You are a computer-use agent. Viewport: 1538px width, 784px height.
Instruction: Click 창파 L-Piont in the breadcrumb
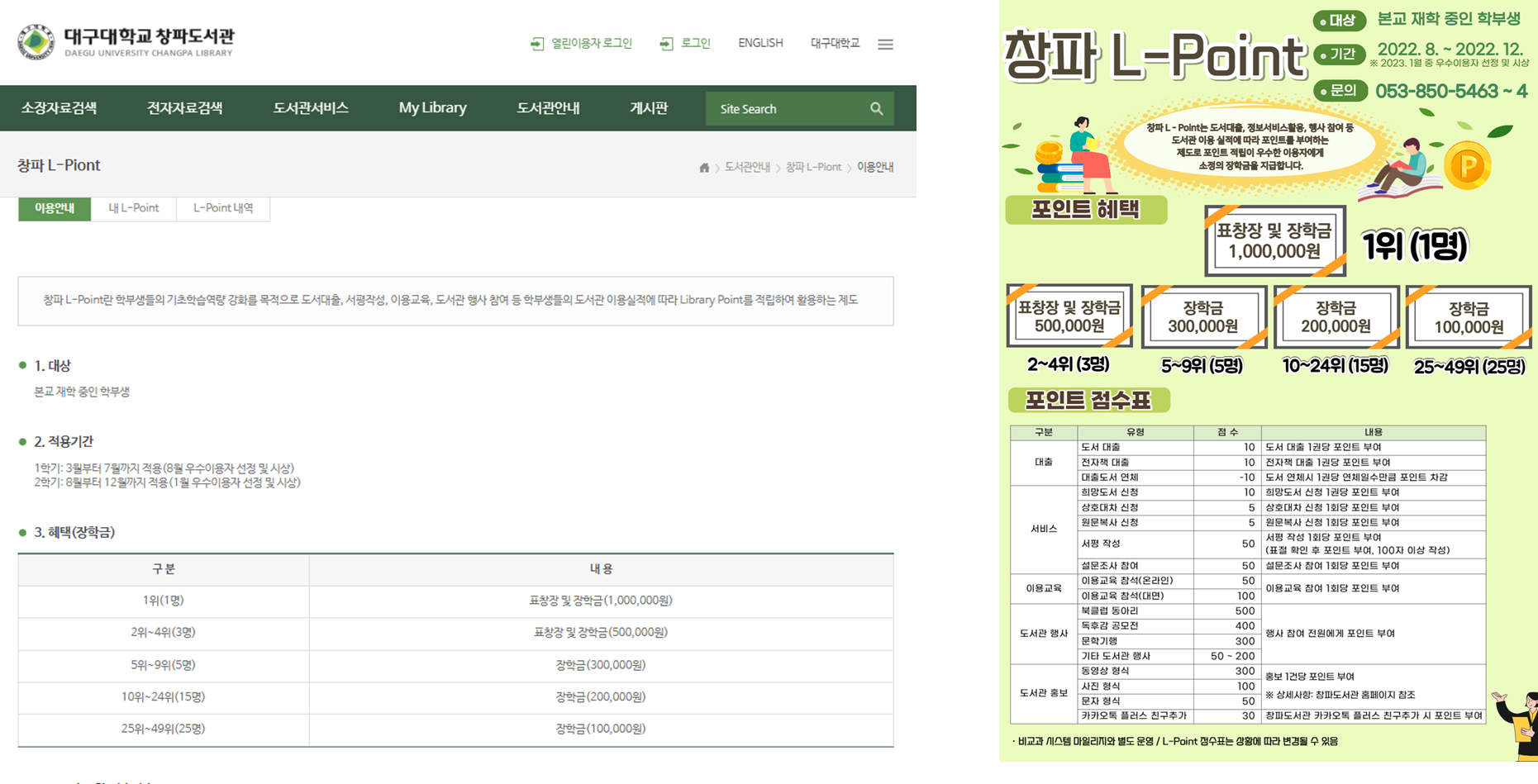pyautogui.click(x=813, y=167)
